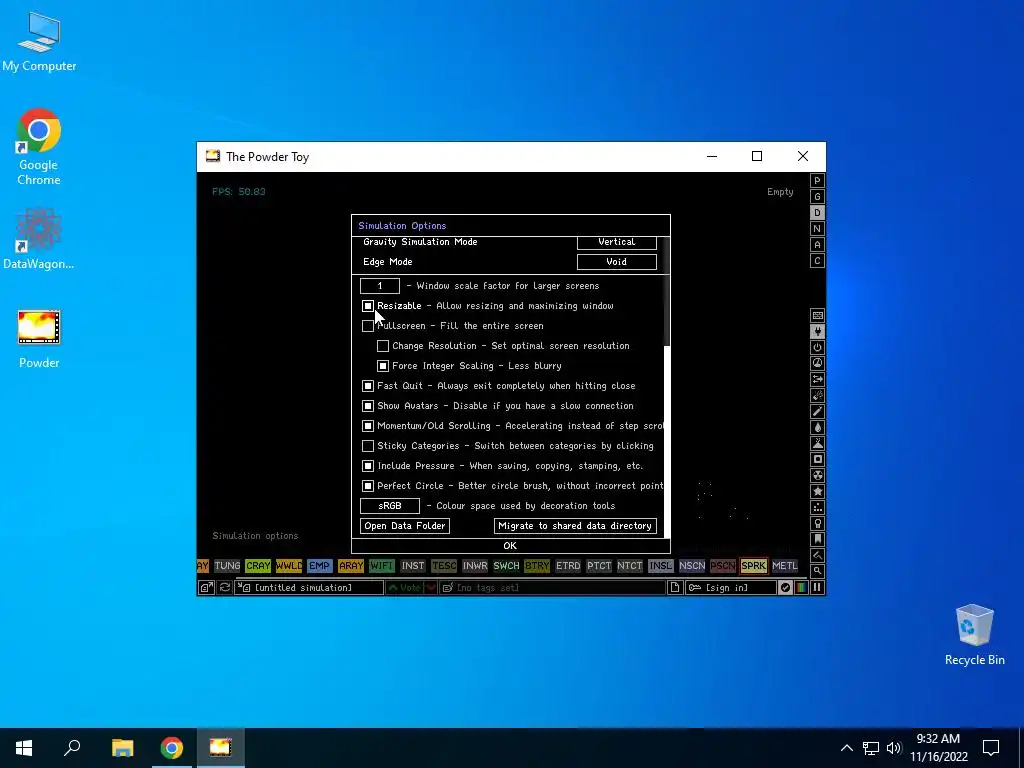Select the METL element

784,566
